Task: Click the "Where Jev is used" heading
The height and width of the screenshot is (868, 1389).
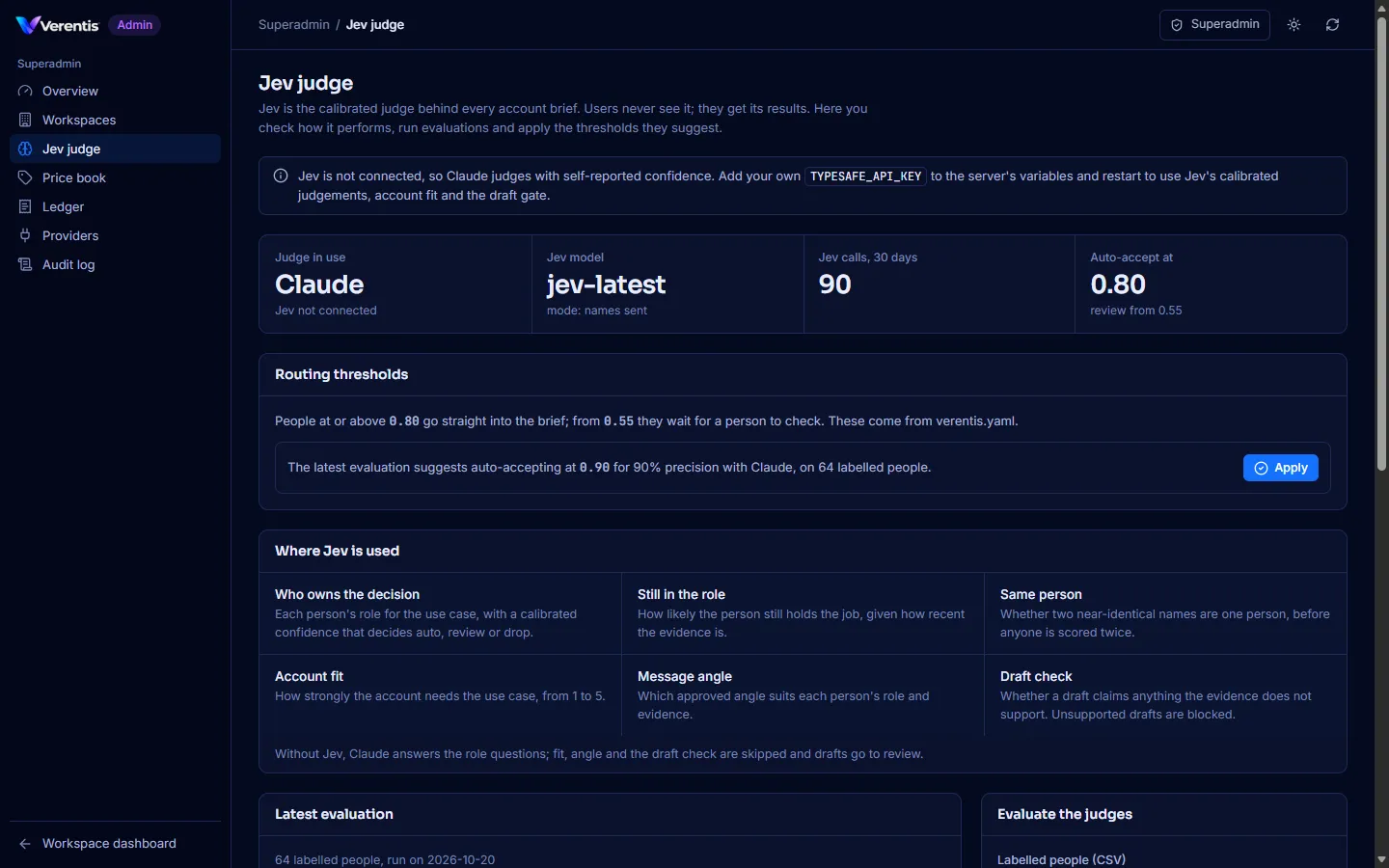Action: pyautogui.click(x=337, y=551)
